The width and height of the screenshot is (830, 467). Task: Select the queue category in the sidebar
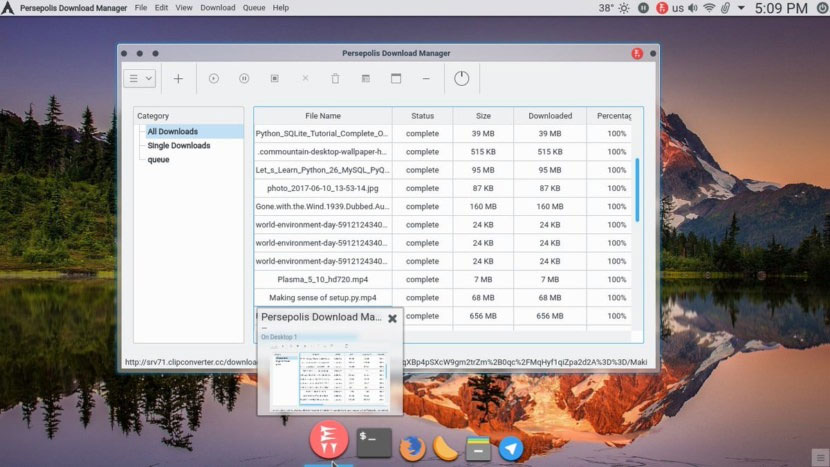click(x=158, y=160)
